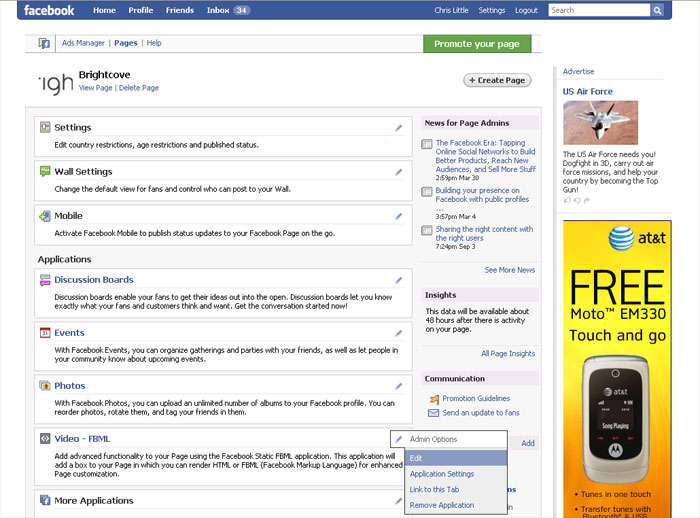Image resolution: width=700 pixels, height=518 pixels.
Task: Click the pencil edit icon for Photos
Action: (399, 386)
